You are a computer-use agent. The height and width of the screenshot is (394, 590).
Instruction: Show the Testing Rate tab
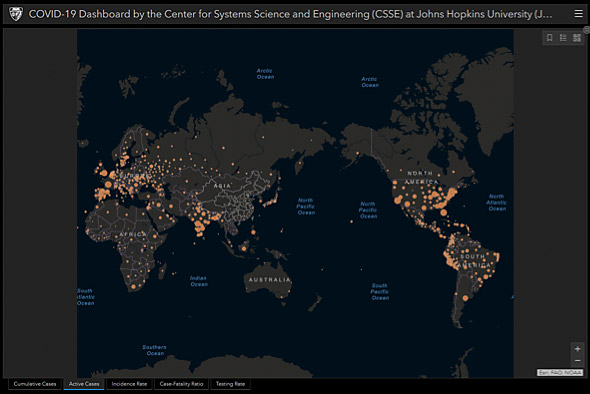tap(230, 384)
